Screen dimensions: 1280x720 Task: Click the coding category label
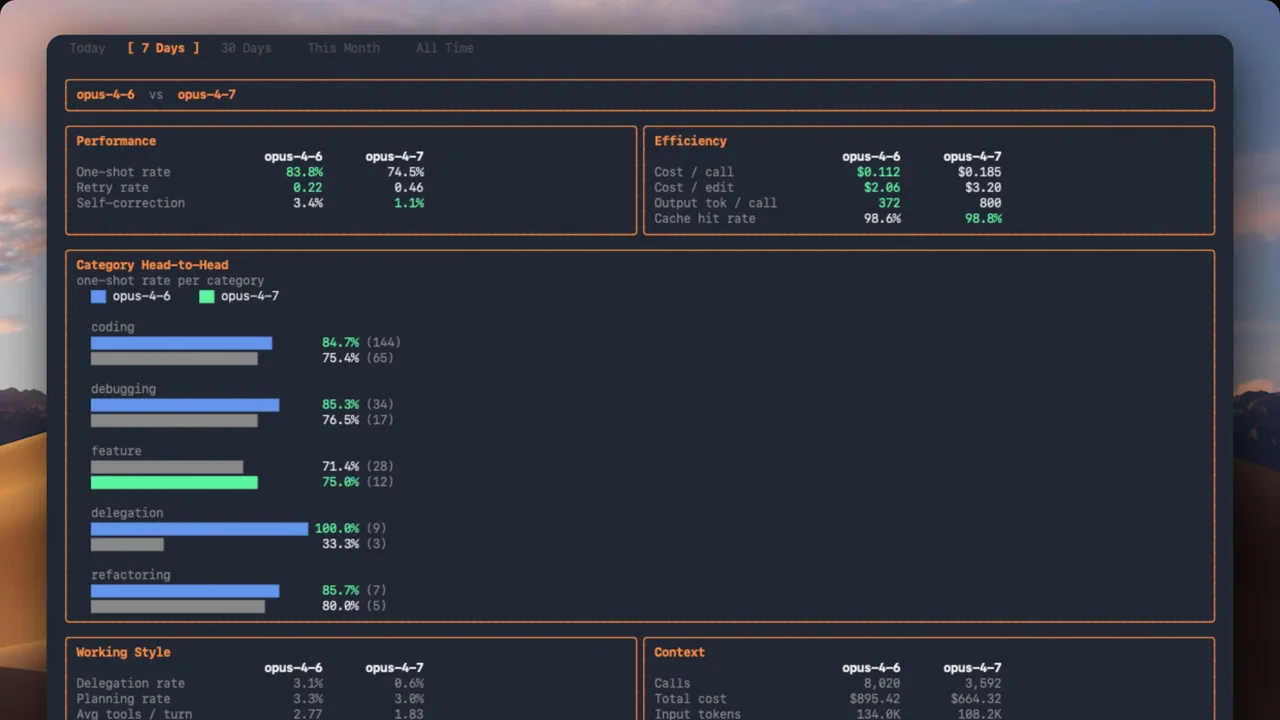click(x=112, y=327)
